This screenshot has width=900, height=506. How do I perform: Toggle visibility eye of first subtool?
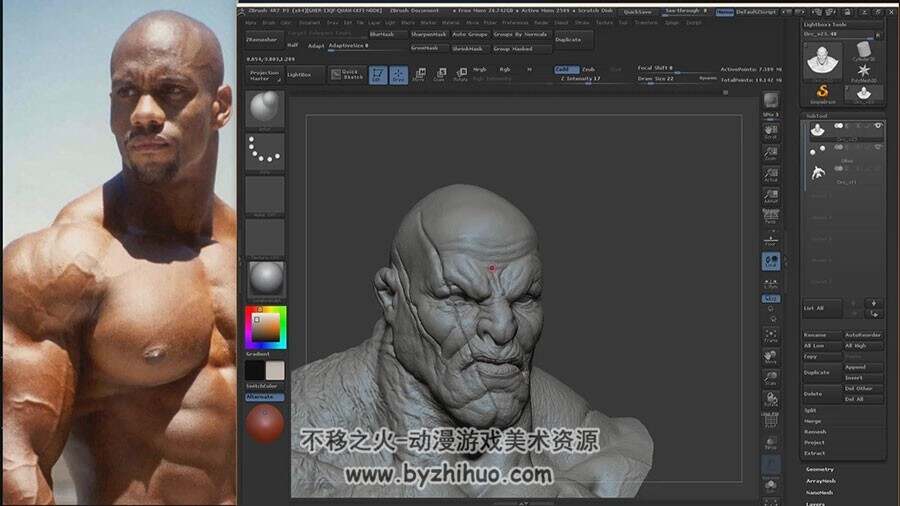pos(878,126)
